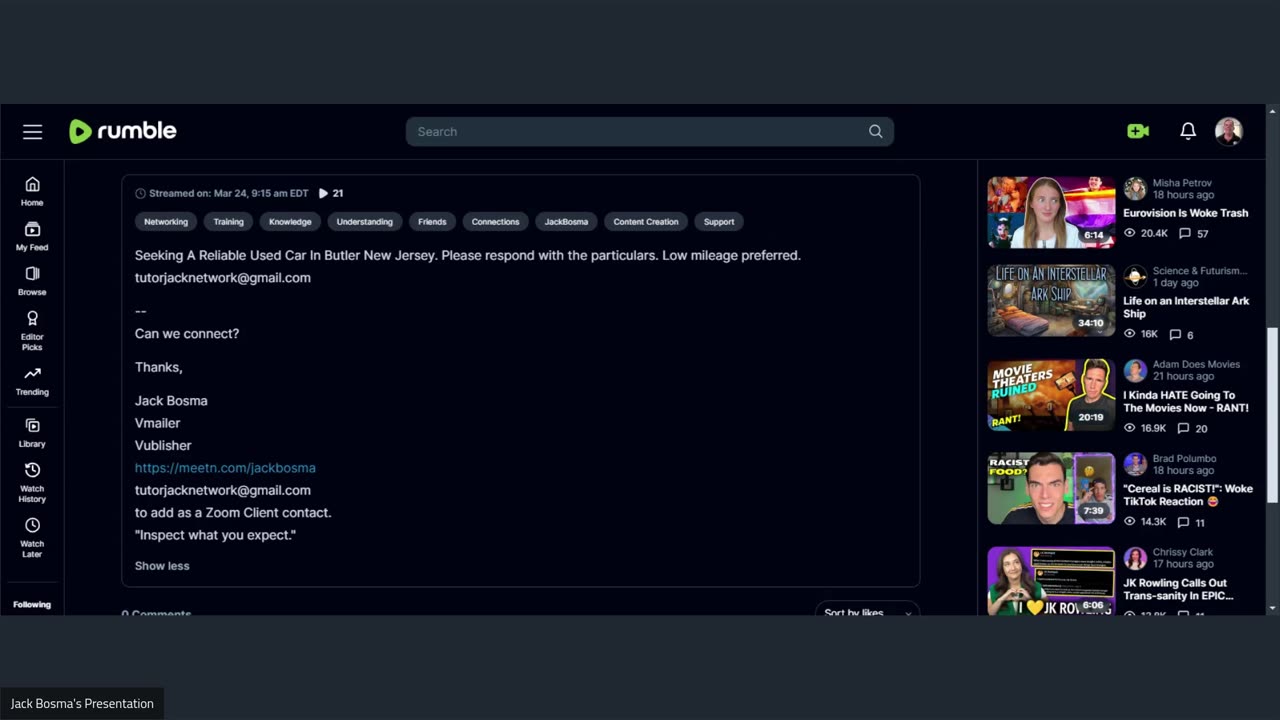
Task: Open the meetn.com/jackbosma link
Action: [225, 468]
